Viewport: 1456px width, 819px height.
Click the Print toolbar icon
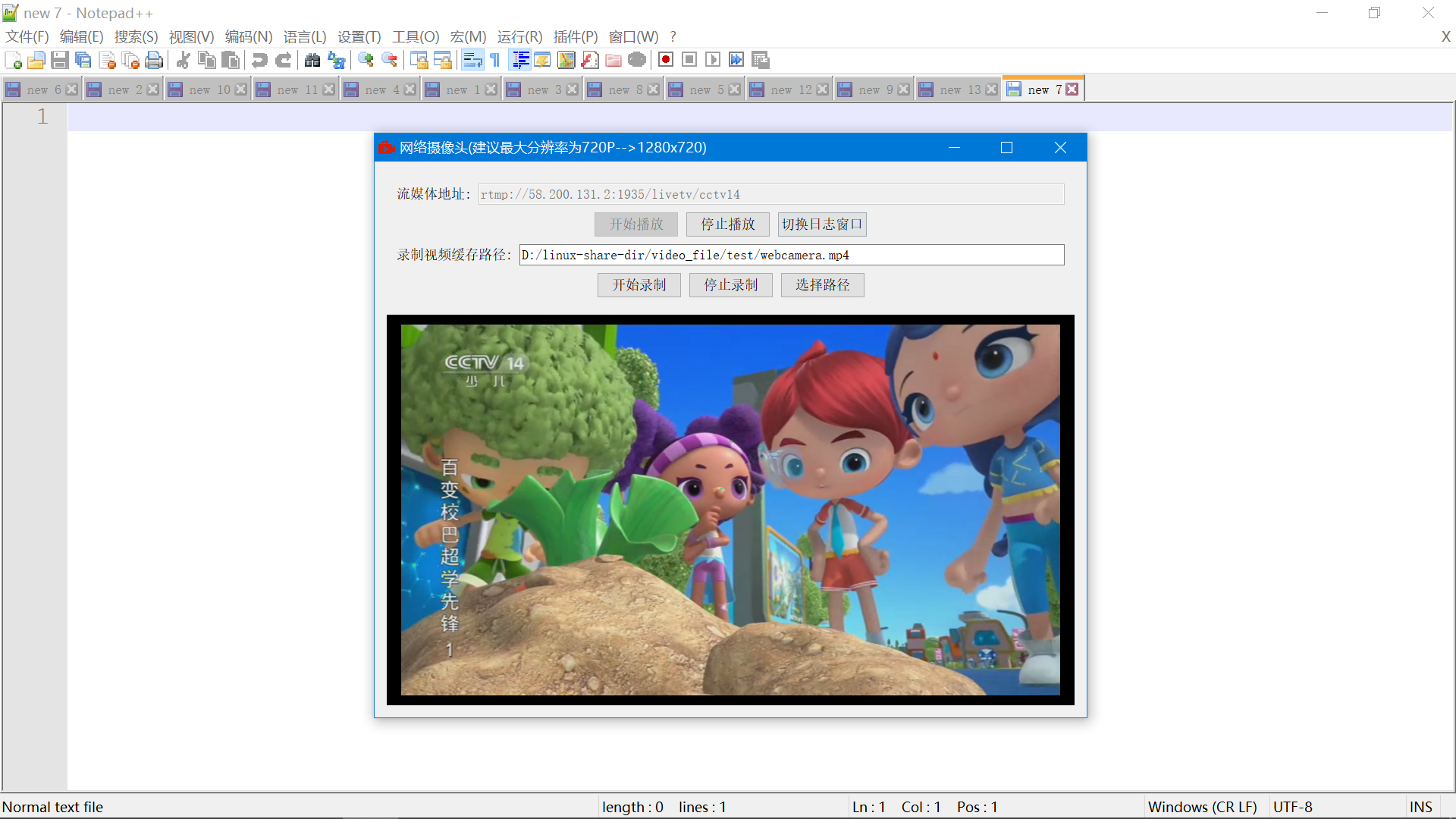pos(154,60)
